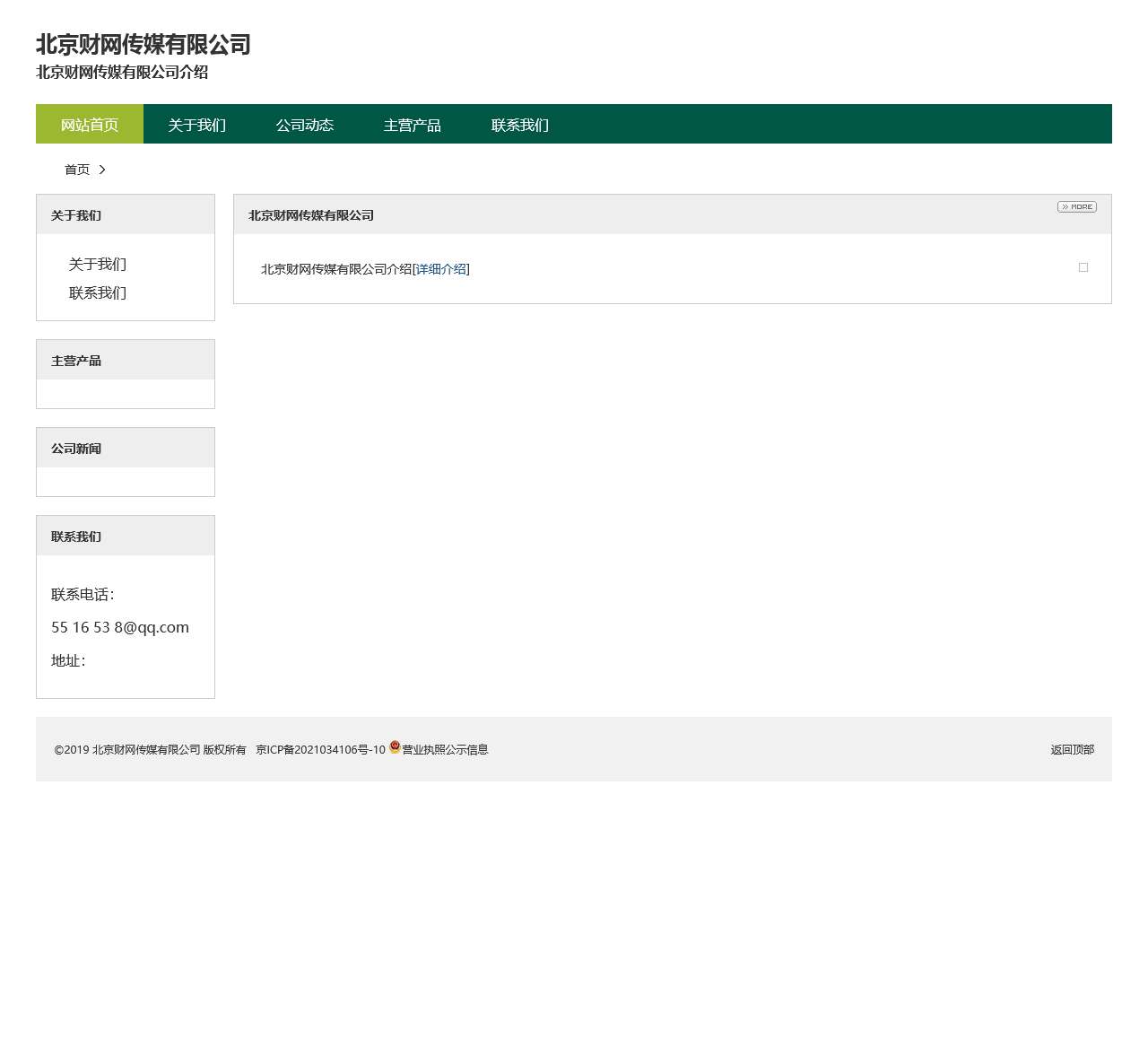Go to 主营产品 in the navigation bar
Screen dimensions: 1148x1047
(413, 125)
